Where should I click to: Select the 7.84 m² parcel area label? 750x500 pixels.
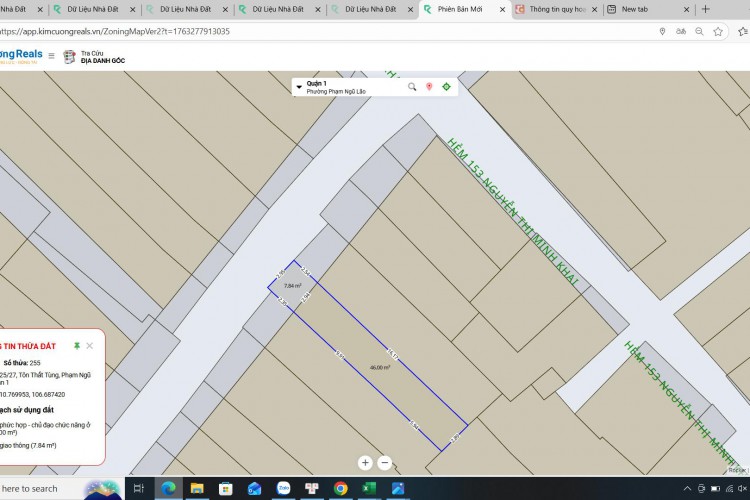click(x=292, y=286)
